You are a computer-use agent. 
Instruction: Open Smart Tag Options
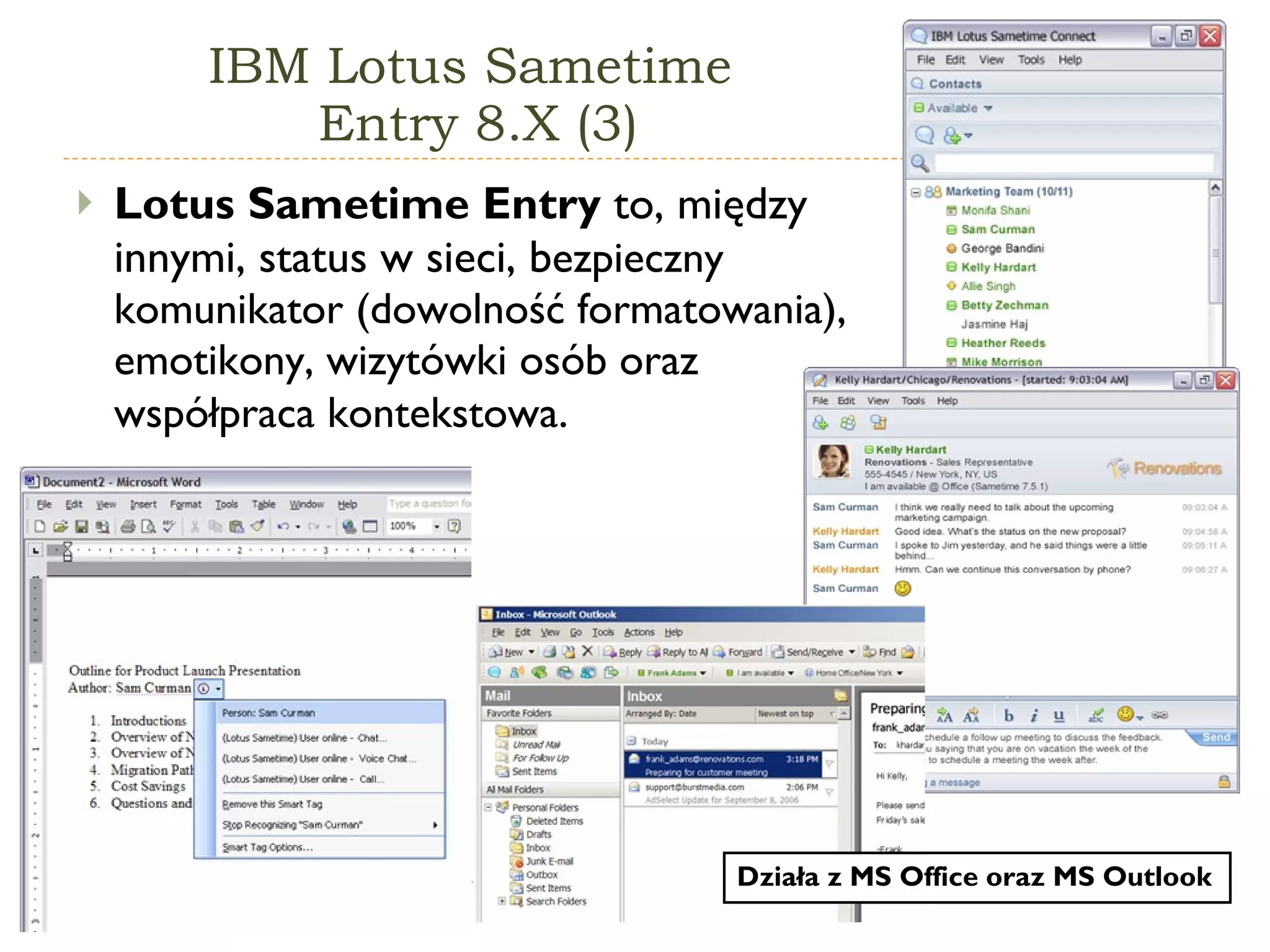pyautogui.click(x=267, y=847)
